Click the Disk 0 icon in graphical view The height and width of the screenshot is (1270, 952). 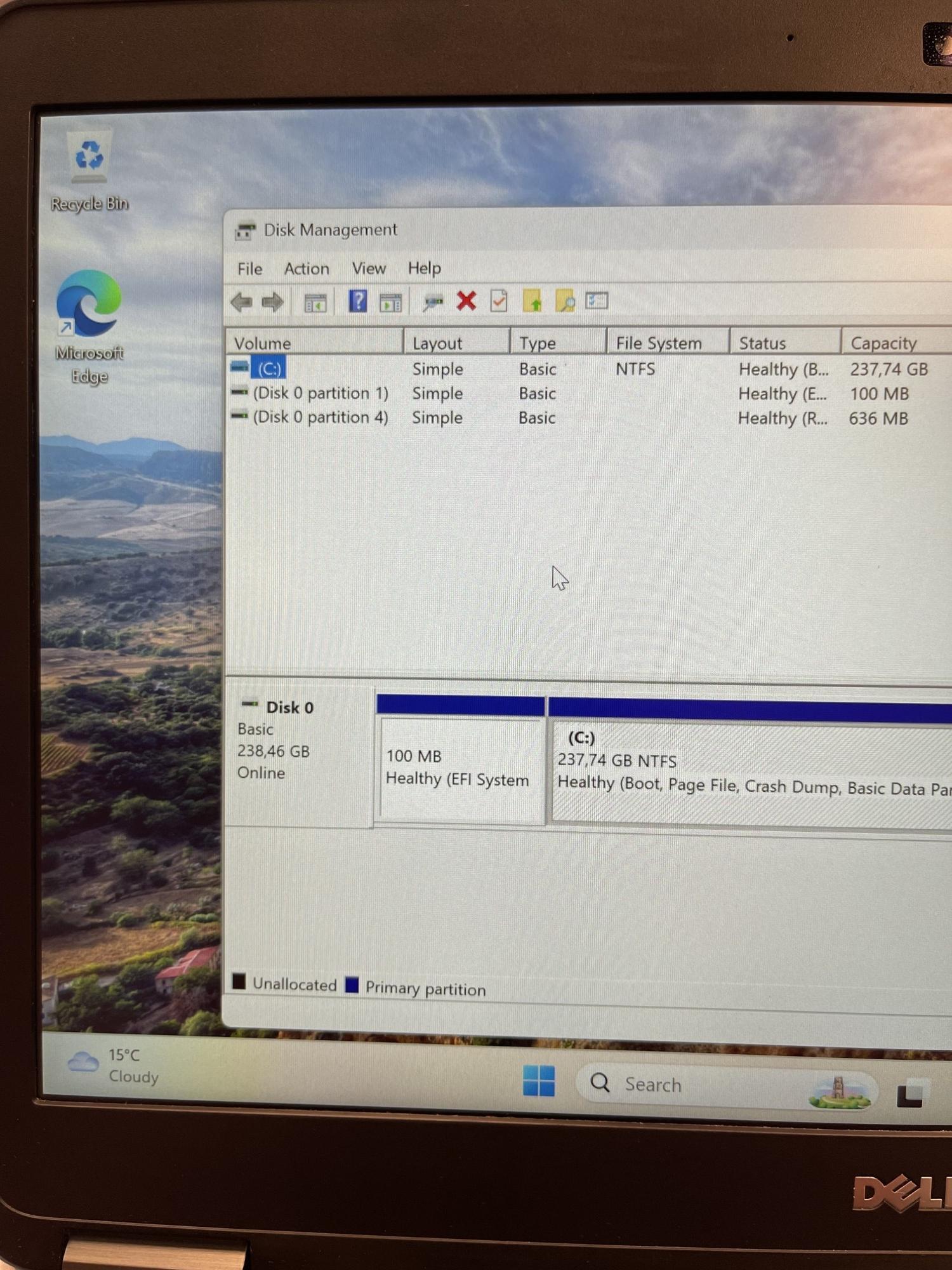point(250,704)
